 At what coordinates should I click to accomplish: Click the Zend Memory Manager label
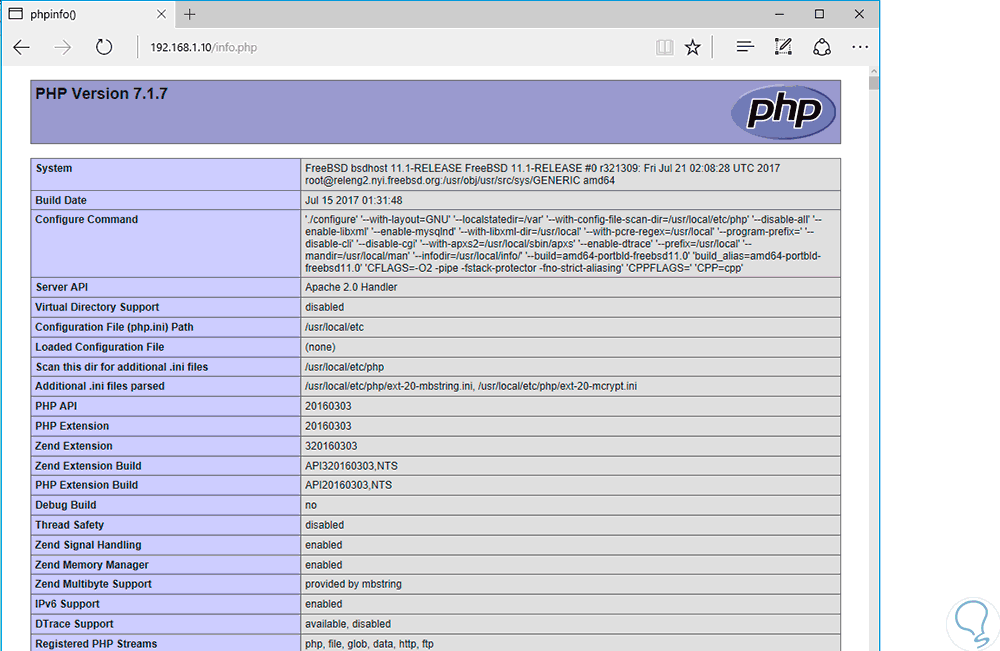[92, 565]
